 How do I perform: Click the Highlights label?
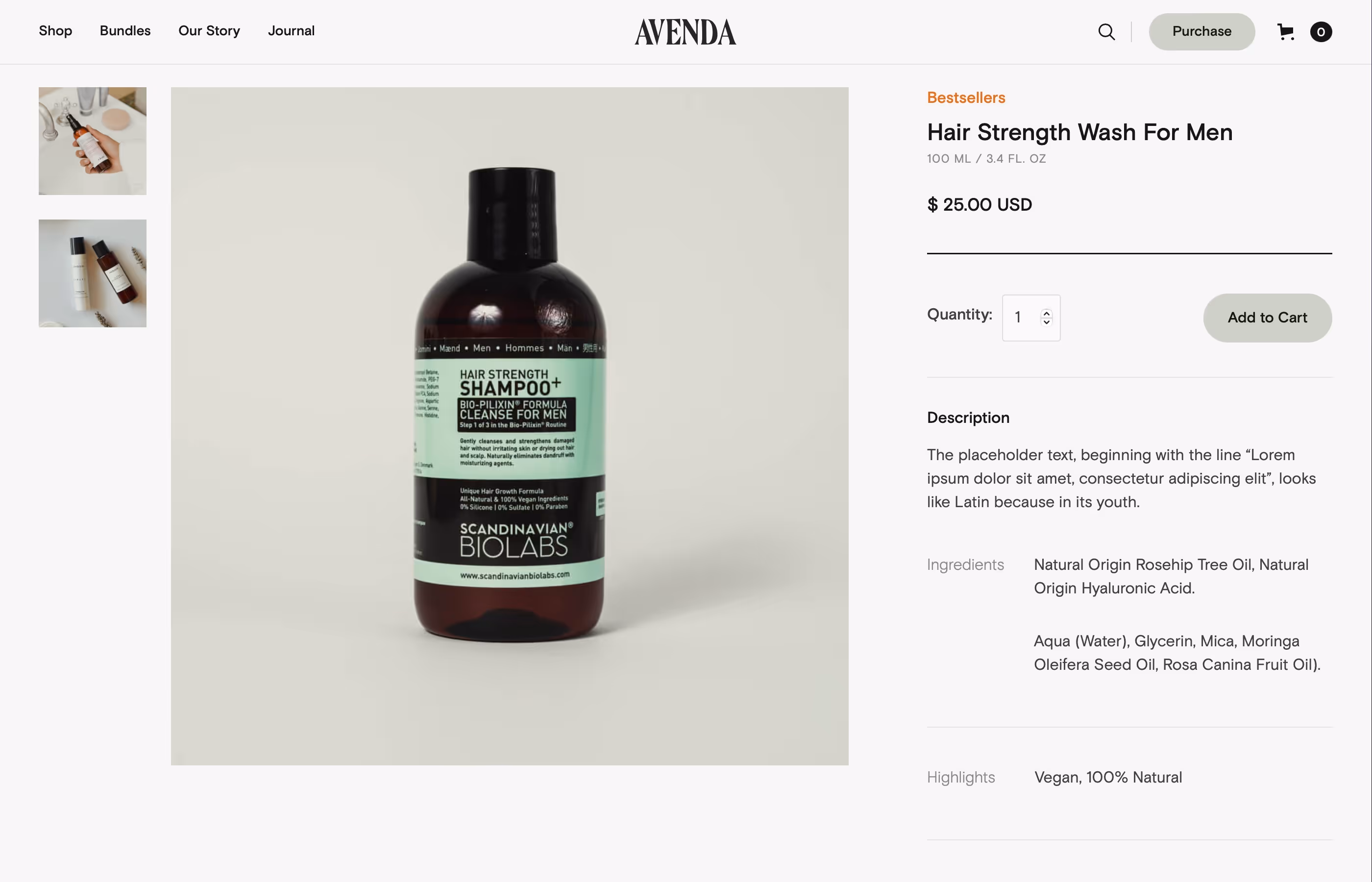(x=961, y=777)
